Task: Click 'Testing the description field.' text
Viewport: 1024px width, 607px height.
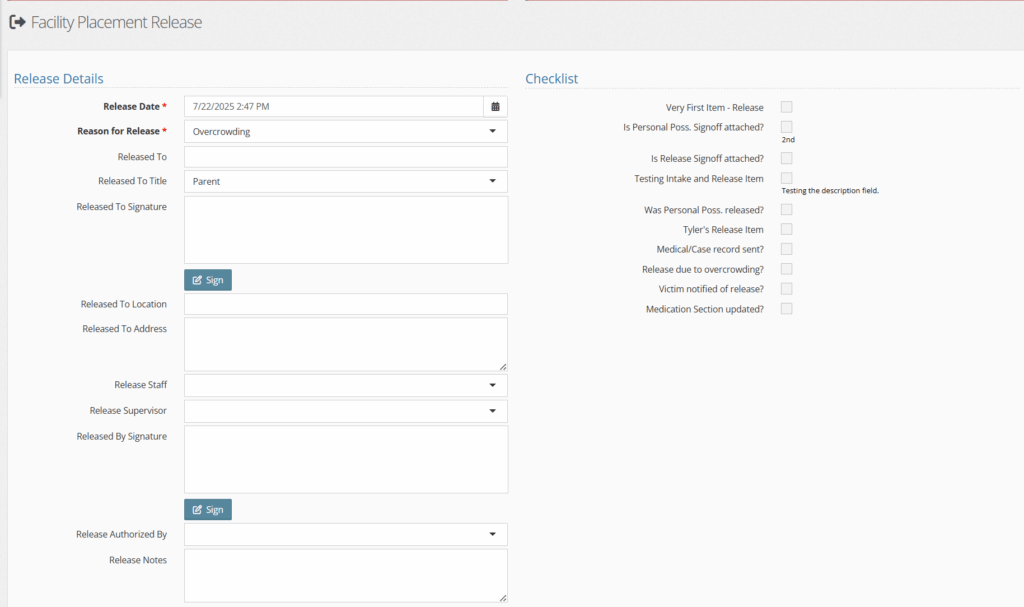Action: click(x=830, y=191)
